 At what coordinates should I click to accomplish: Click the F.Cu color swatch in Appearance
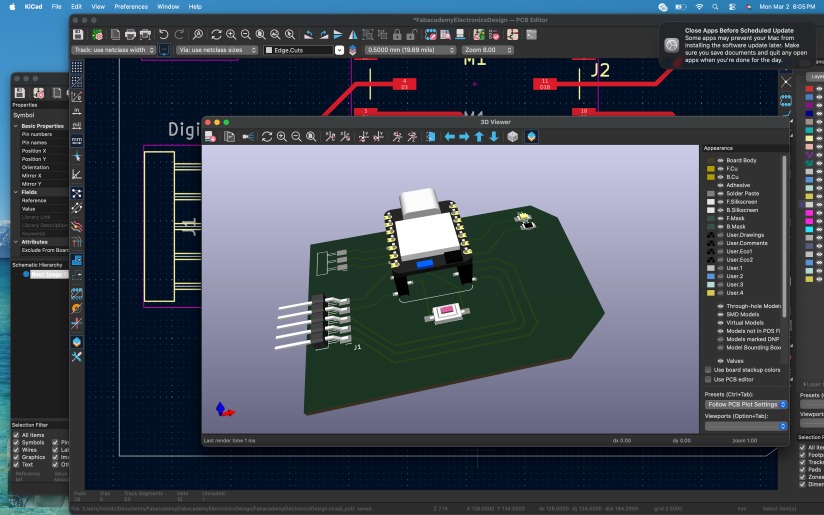711,169
